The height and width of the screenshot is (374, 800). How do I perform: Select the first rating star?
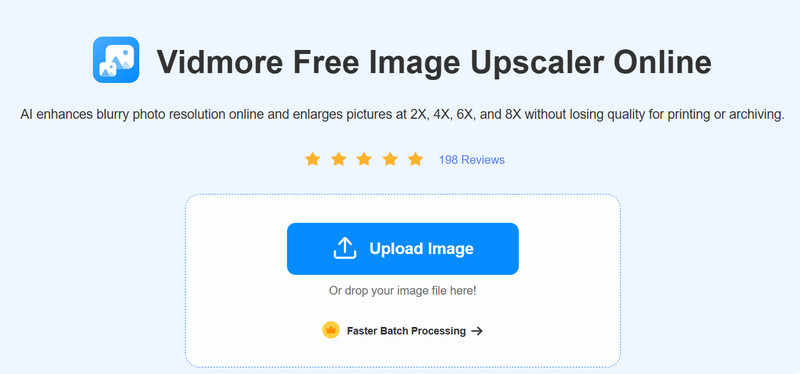click(x=312, y=159)
